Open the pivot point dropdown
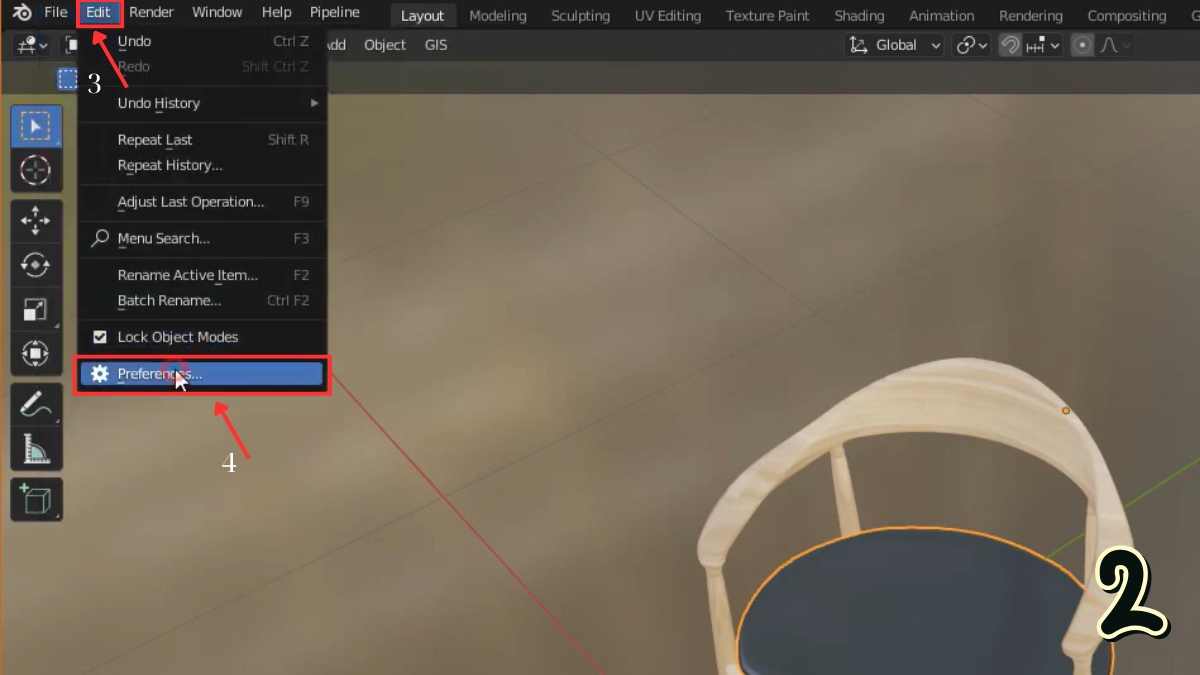Viewport: 1200px width, 675px height. point(971,45)
